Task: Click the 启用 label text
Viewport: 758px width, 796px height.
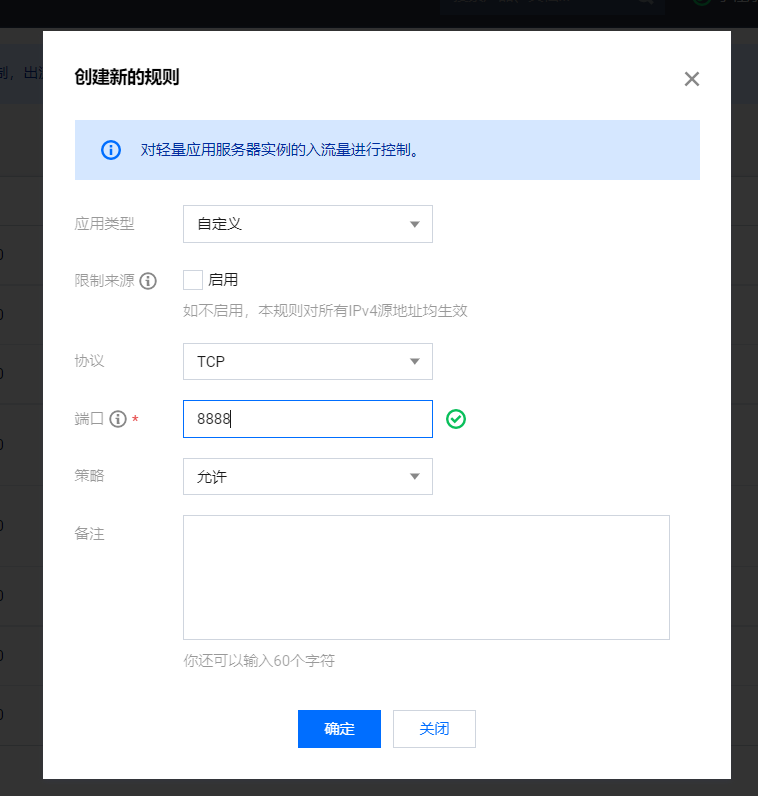Action: coord(223,280)
